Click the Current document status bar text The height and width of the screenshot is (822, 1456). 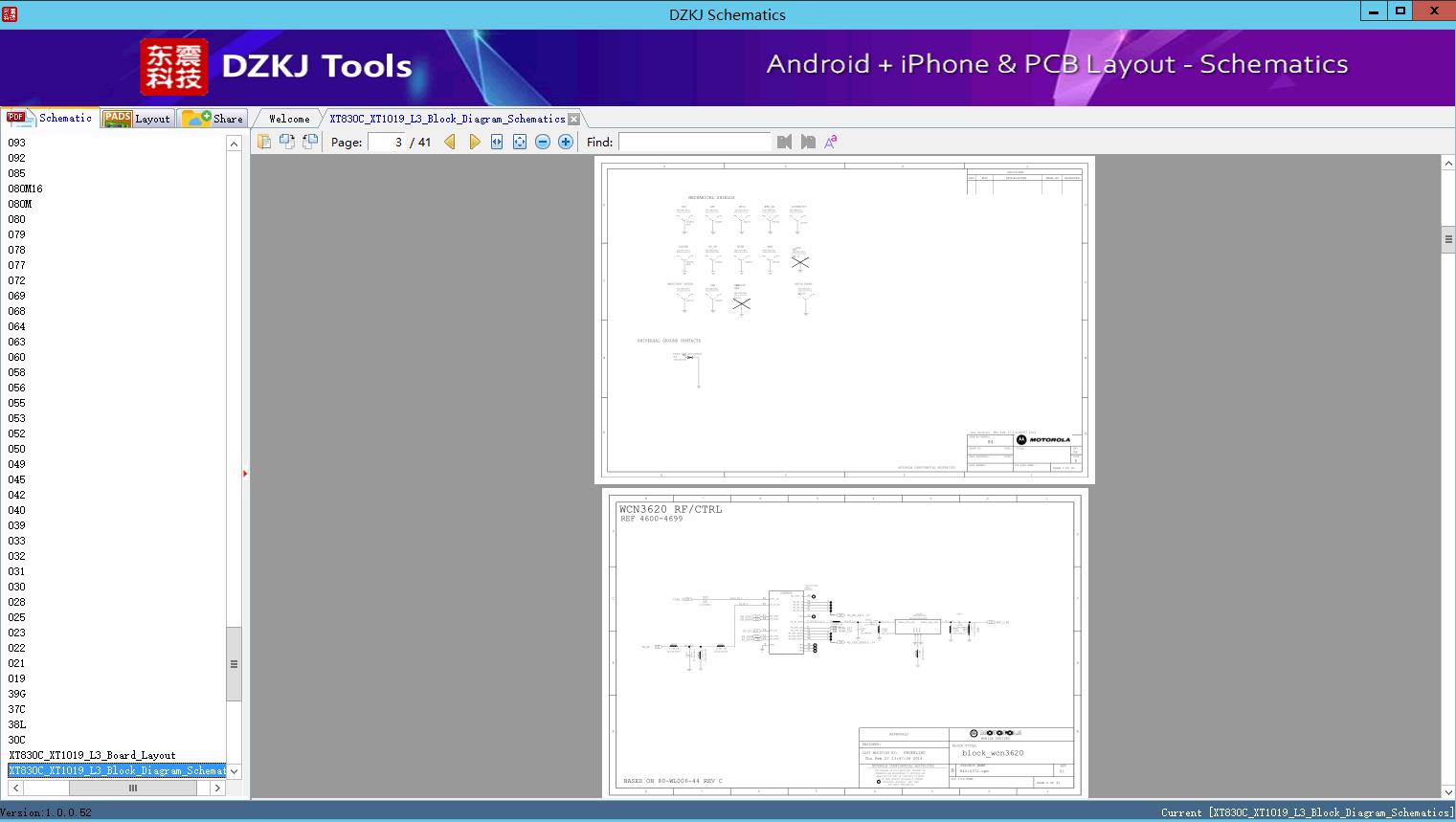[x=1307, y=812]
